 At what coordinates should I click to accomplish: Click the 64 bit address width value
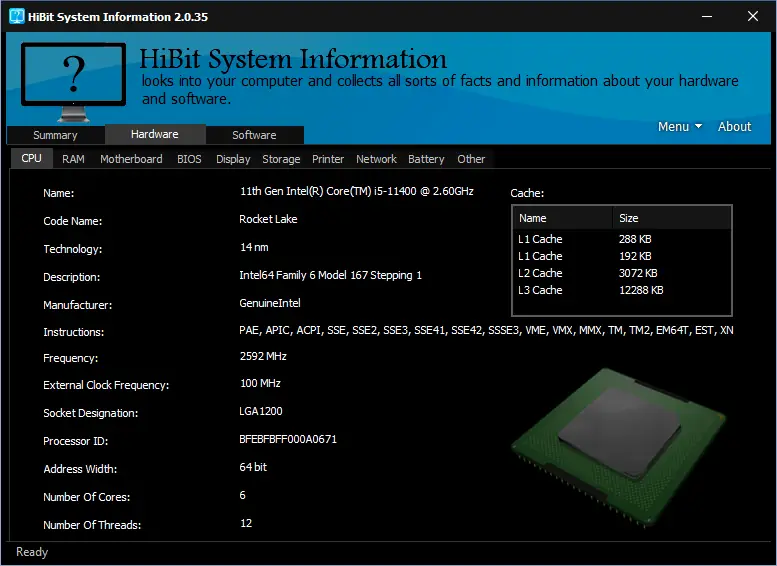click(x=253, y=467)
